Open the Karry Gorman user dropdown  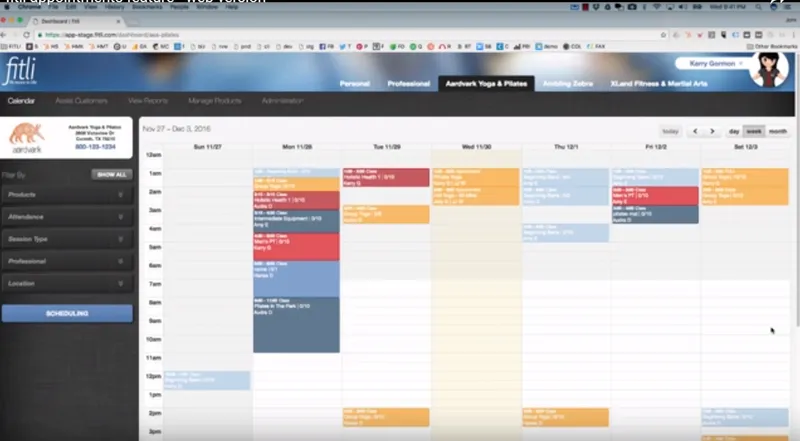712,63
